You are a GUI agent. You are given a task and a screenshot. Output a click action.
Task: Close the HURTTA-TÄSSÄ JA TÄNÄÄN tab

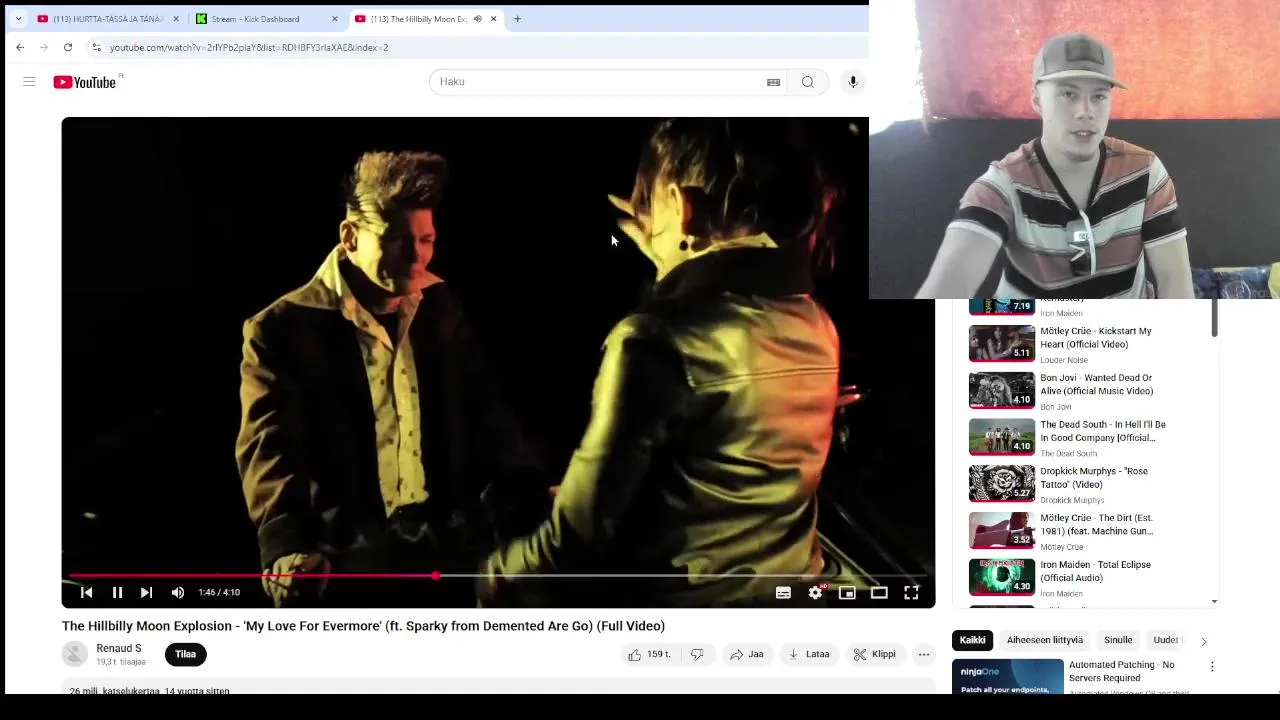pyautogui.click(x=176, y=19)
